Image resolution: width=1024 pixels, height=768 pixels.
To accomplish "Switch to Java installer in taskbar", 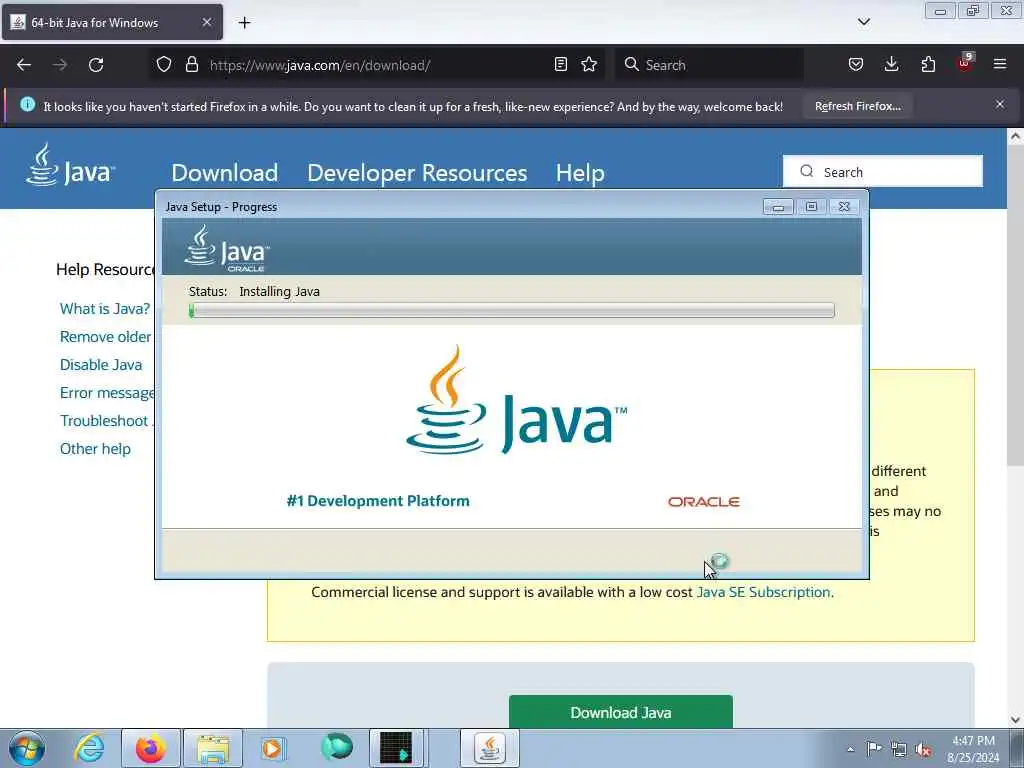I will coord(490,748).
